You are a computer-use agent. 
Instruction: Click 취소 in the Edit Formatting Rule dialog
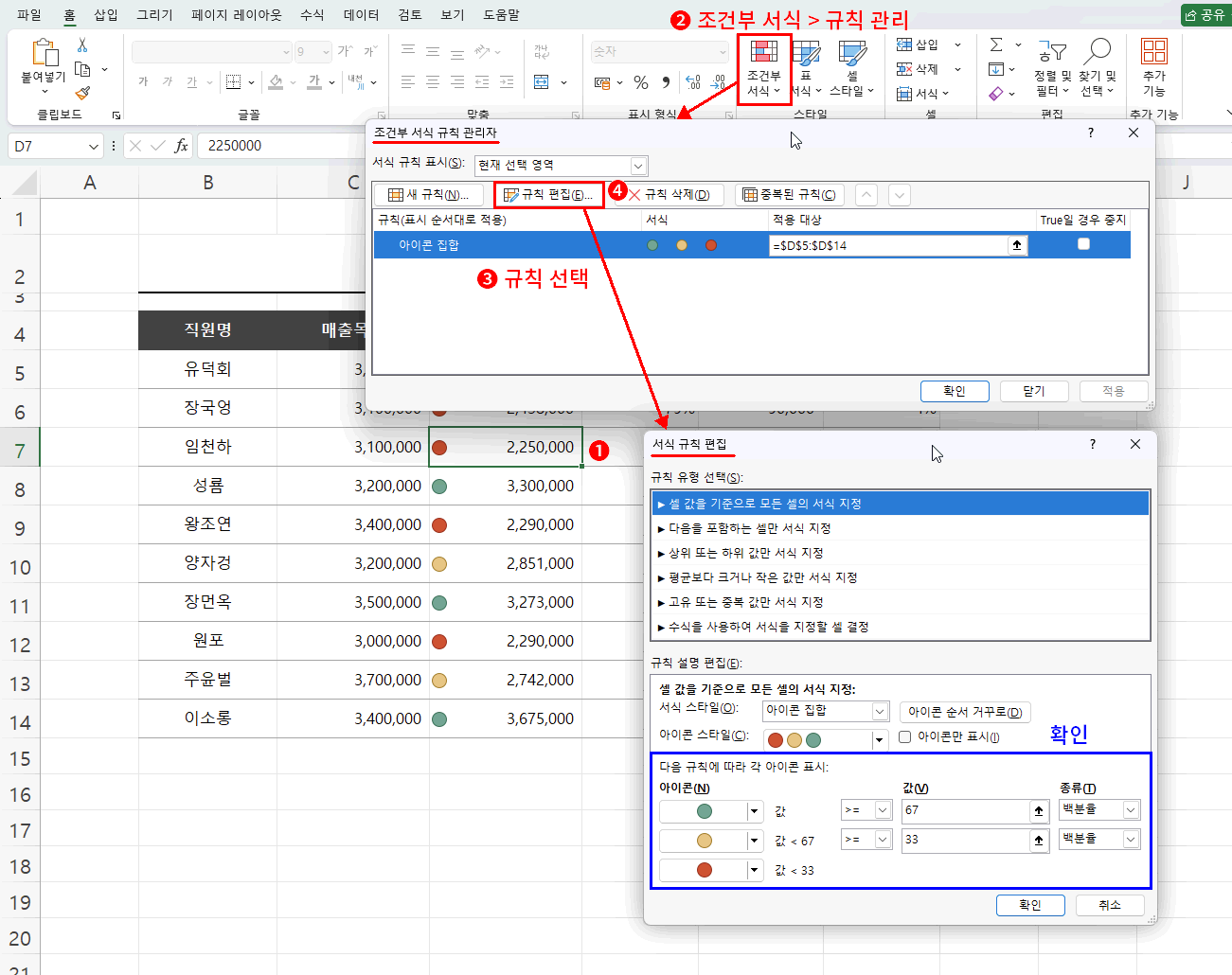[x=1110, y=905]
